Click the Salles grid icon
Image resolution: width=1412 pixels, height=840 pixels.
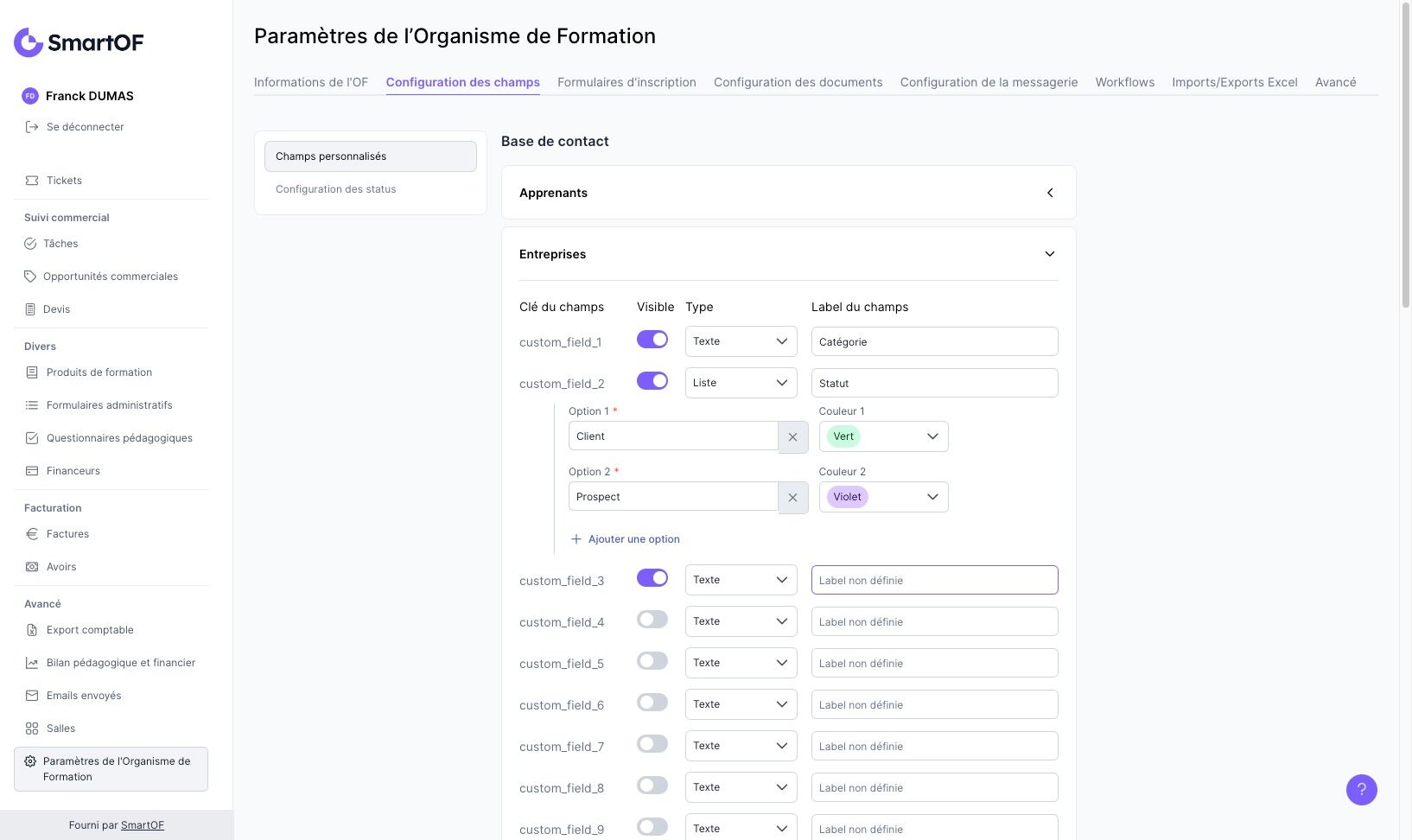32,729
